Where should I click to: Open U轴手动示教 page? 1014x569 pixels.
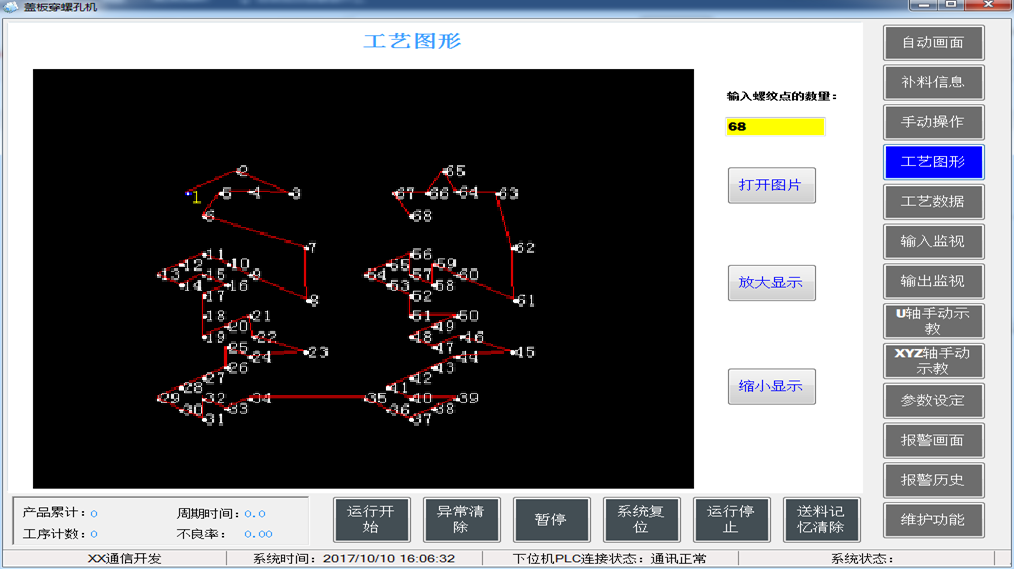pos(933,321)
